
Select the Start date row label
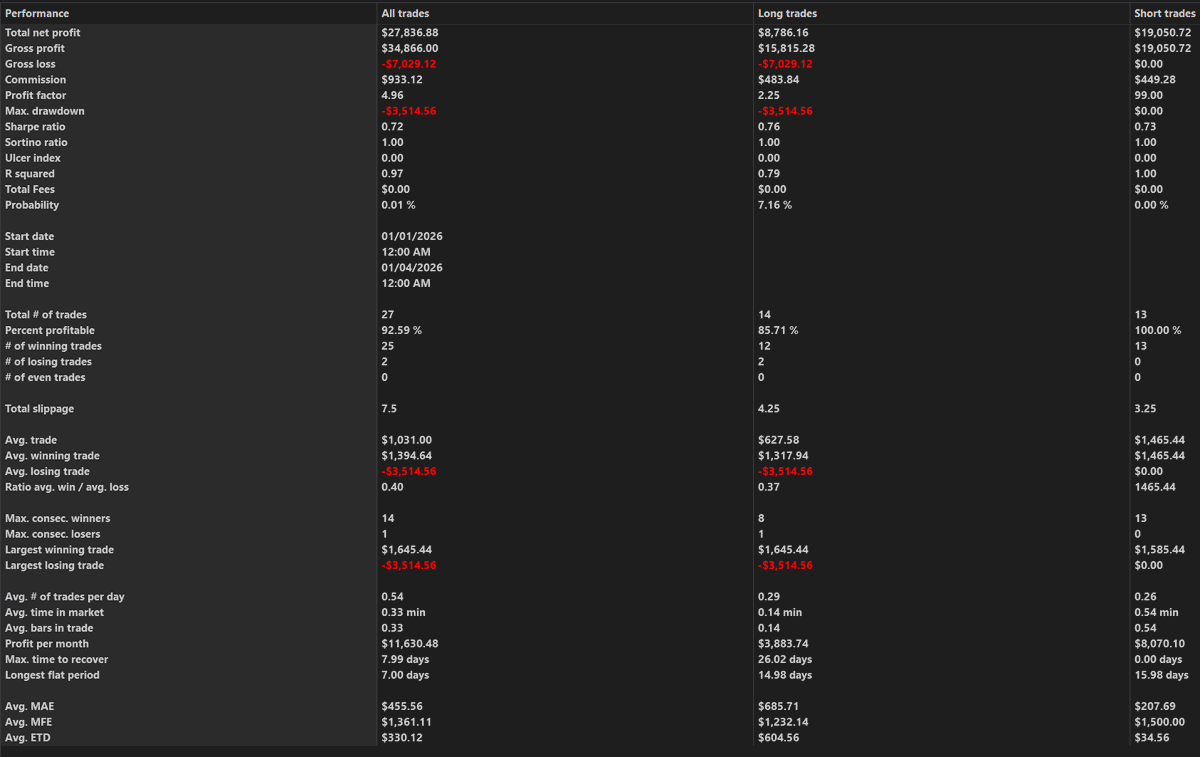[30, 236]
